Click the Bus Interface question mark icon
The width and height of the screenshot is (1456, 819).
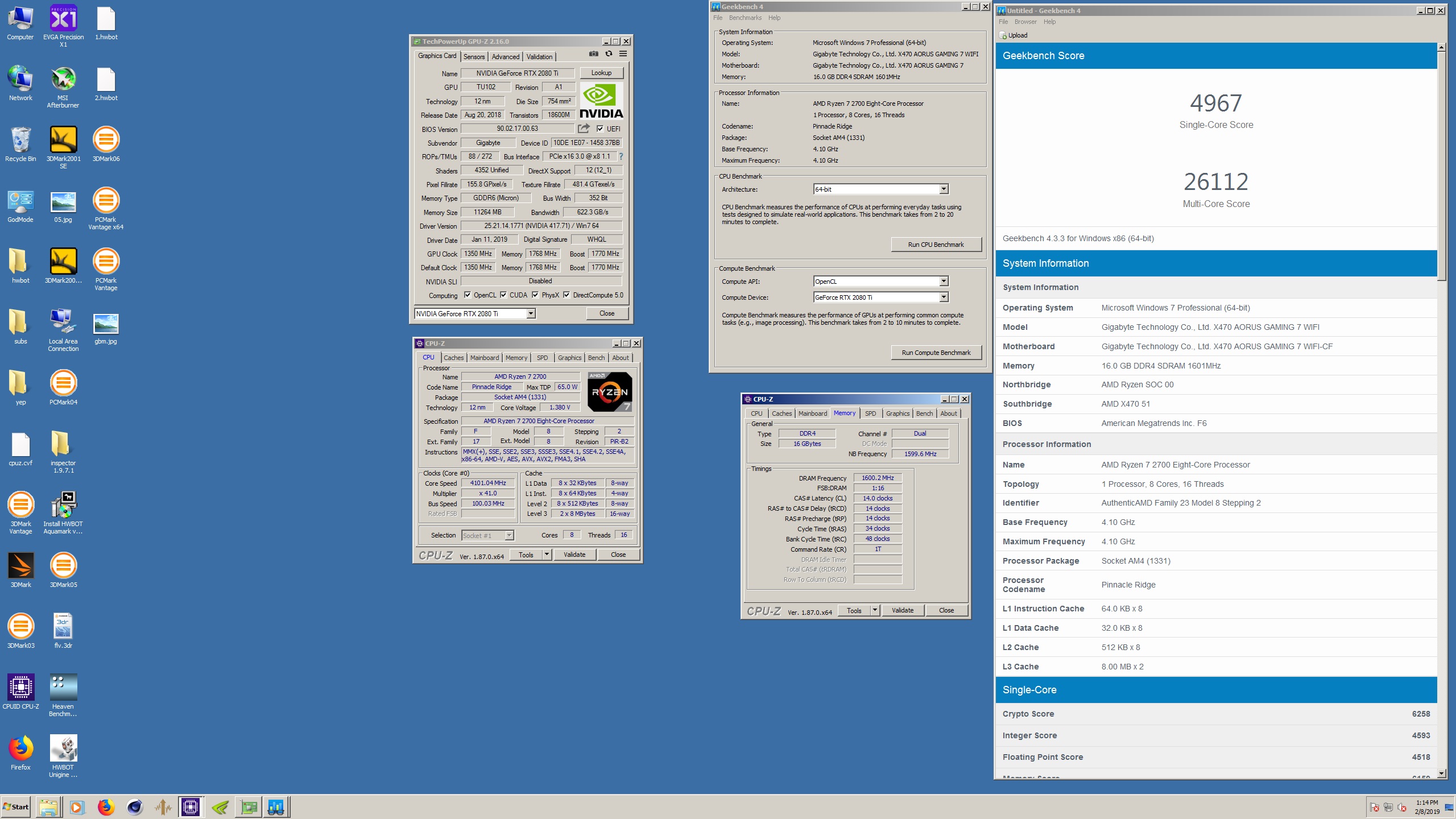pos(621,156)
